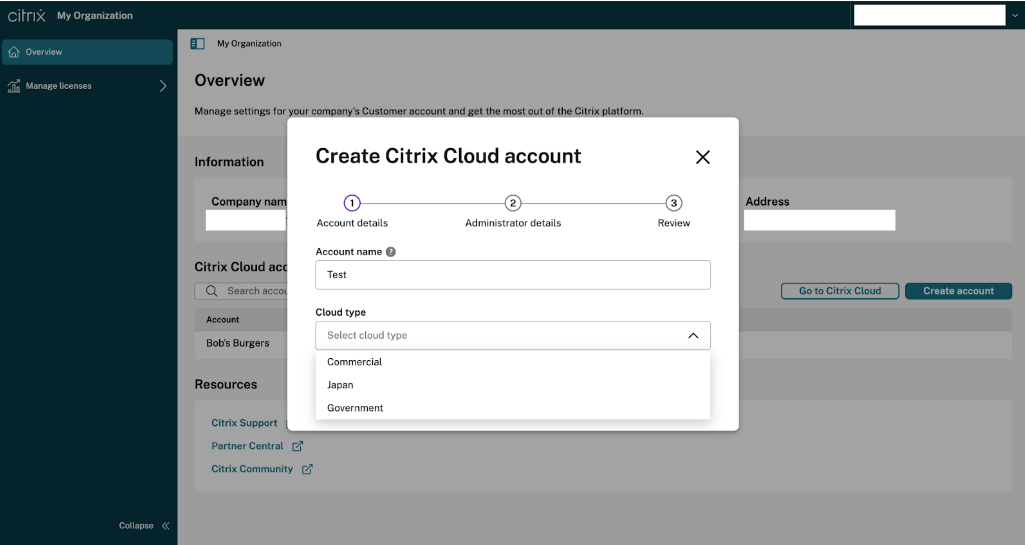Open the Citrix Support link
This screenshot has width=1025, height=545.
click(244, 423)
